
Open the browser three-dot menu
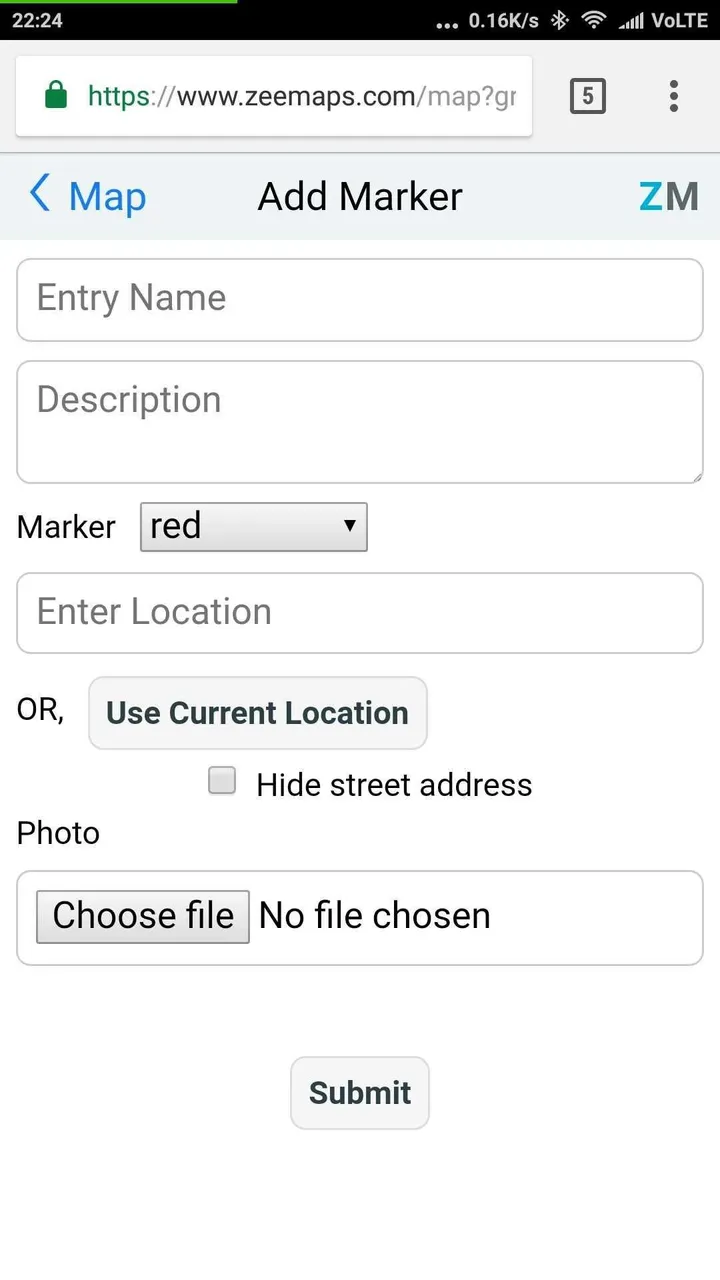click(x=674, y=96)
